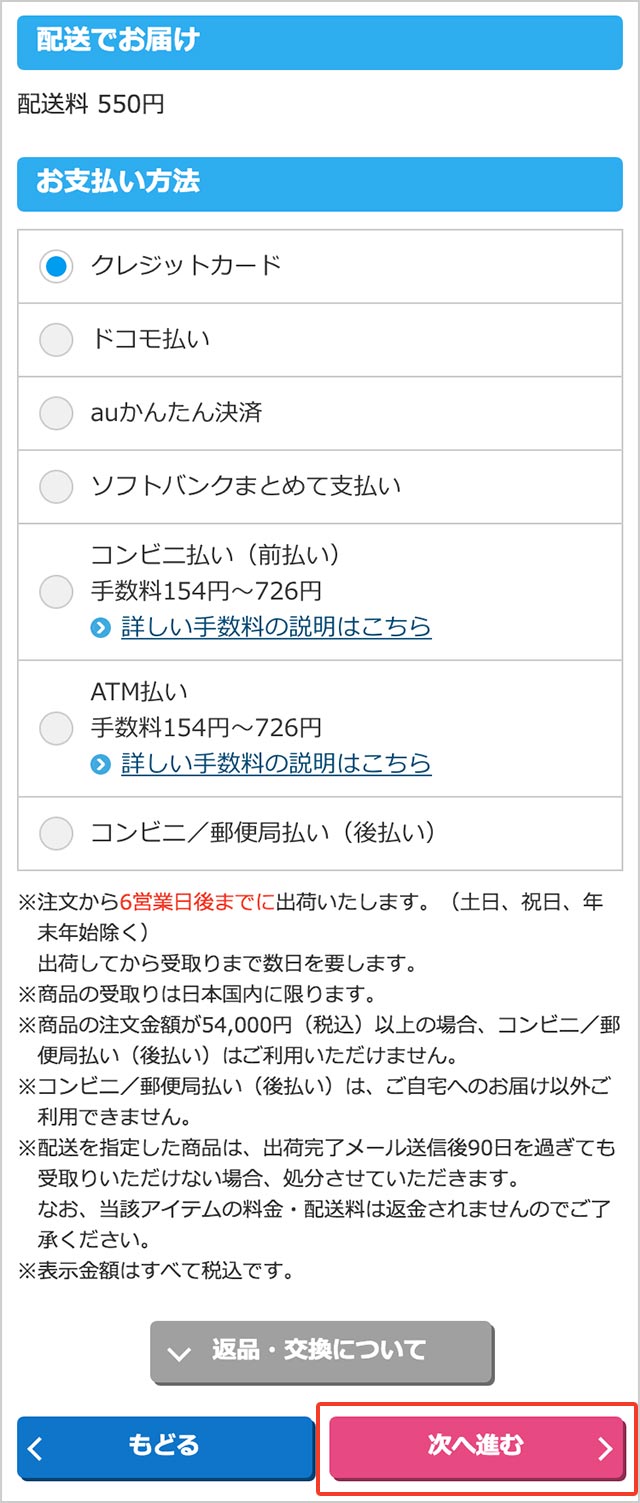This screenshot has height=1503, width=640.
Task: Select コンビニ払い(前払い) radio button
Action: tap(56, 591)
